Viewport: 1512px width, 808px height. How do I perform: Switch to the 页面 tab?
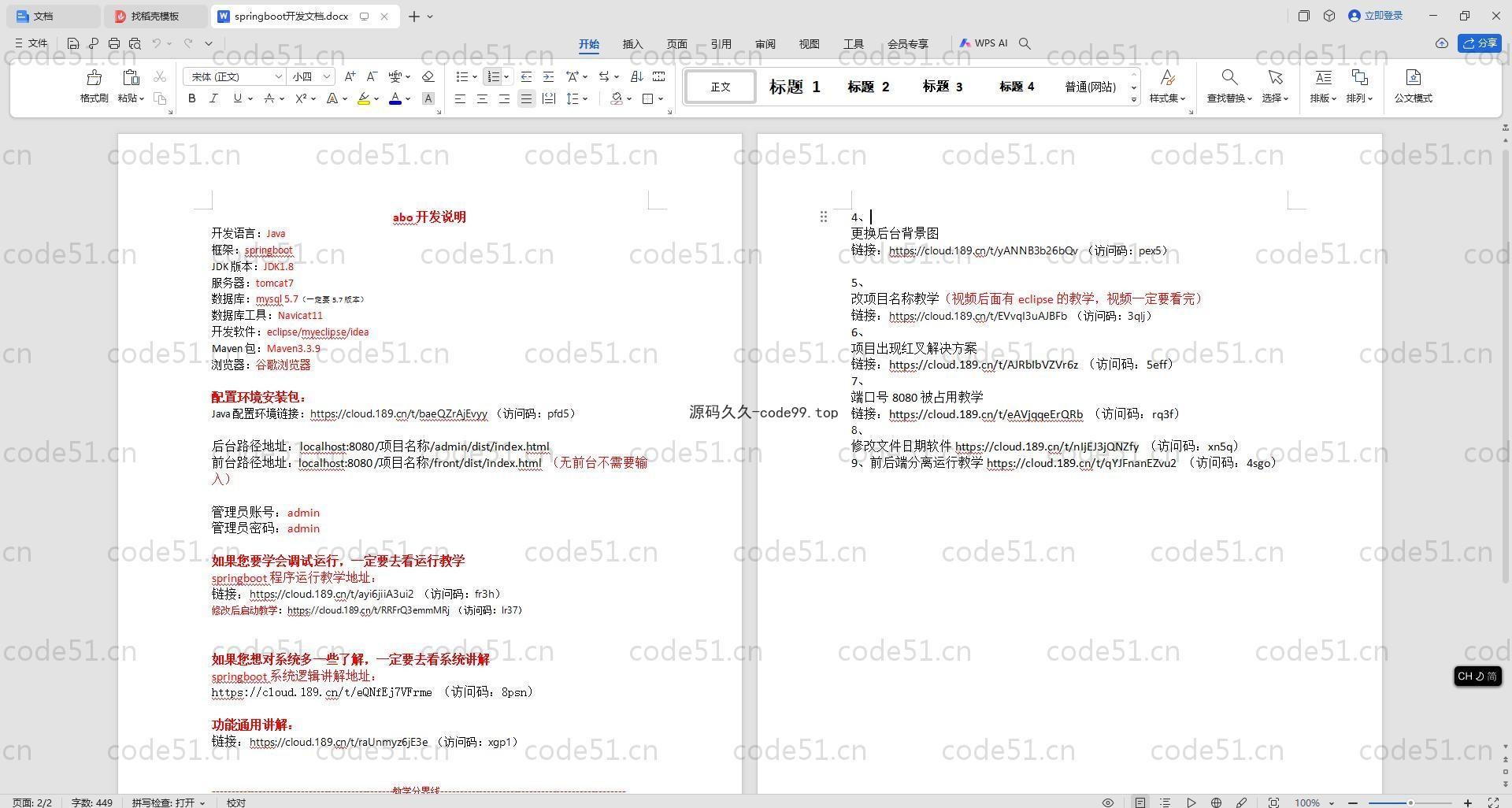676,44
